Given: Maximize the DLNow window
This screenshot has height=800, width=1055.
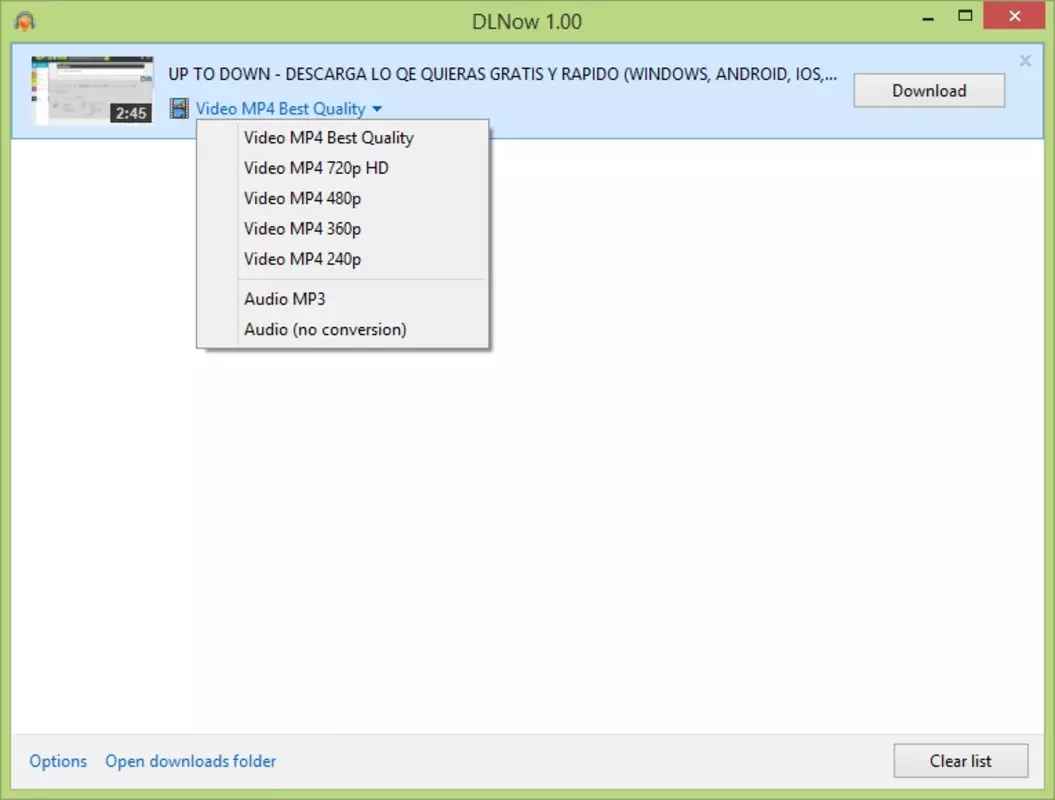Looking at the screenshot, I should 965,16.
